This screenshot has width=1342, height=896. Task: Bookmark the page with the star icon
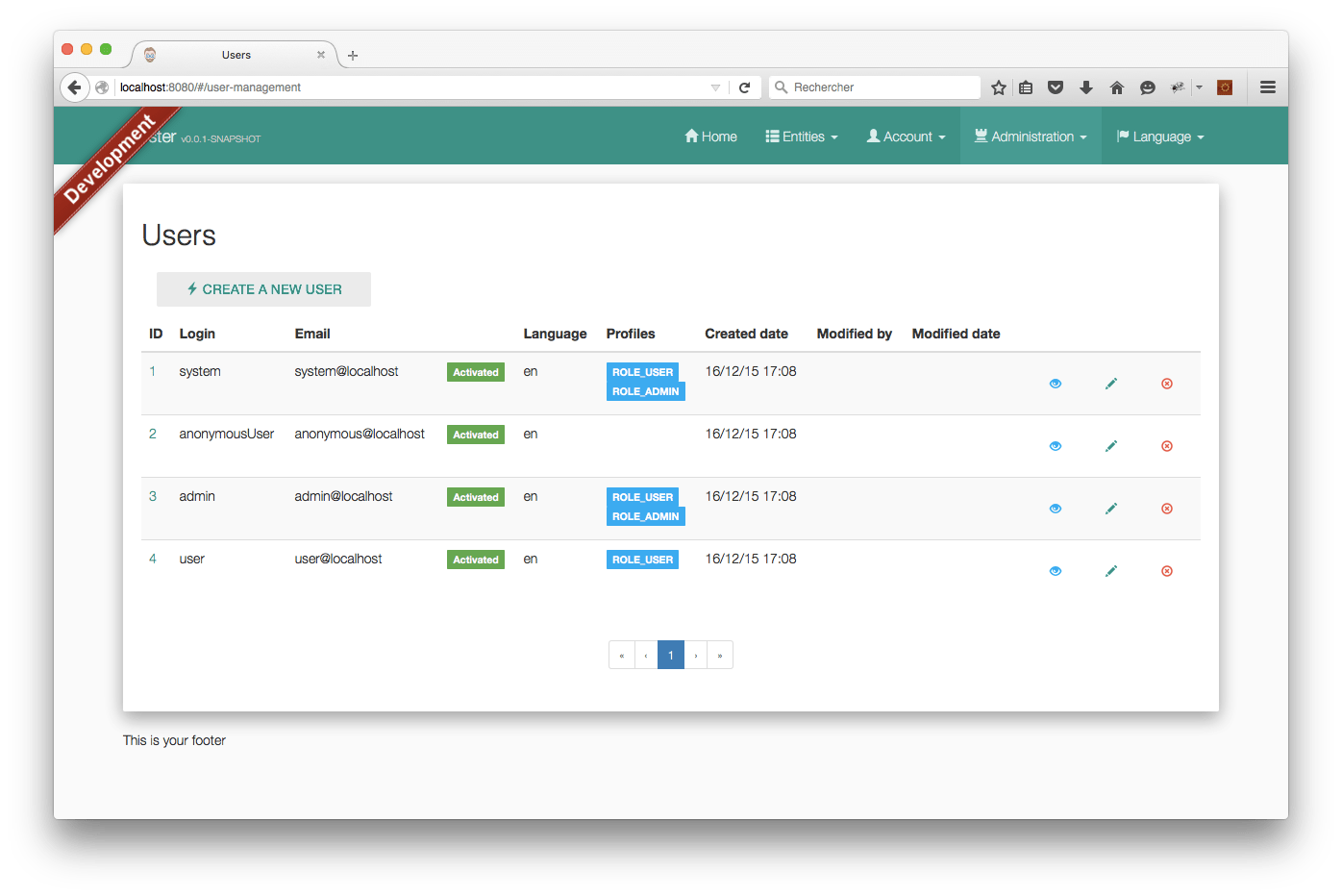click(x=998, y=87)
